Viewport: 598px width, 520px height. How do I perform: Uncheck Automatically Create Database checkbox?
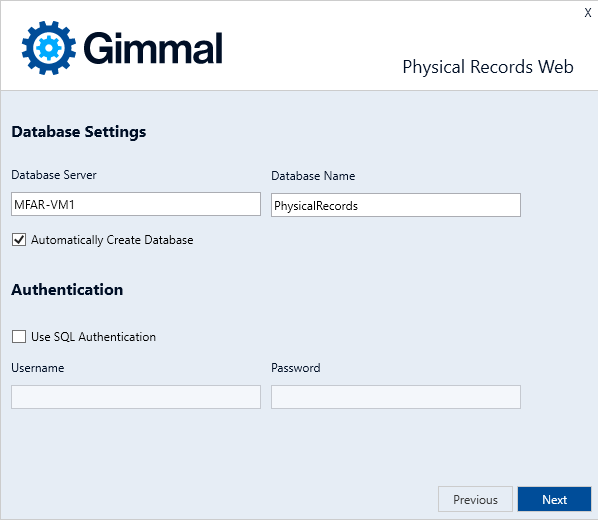click(19, 240)
